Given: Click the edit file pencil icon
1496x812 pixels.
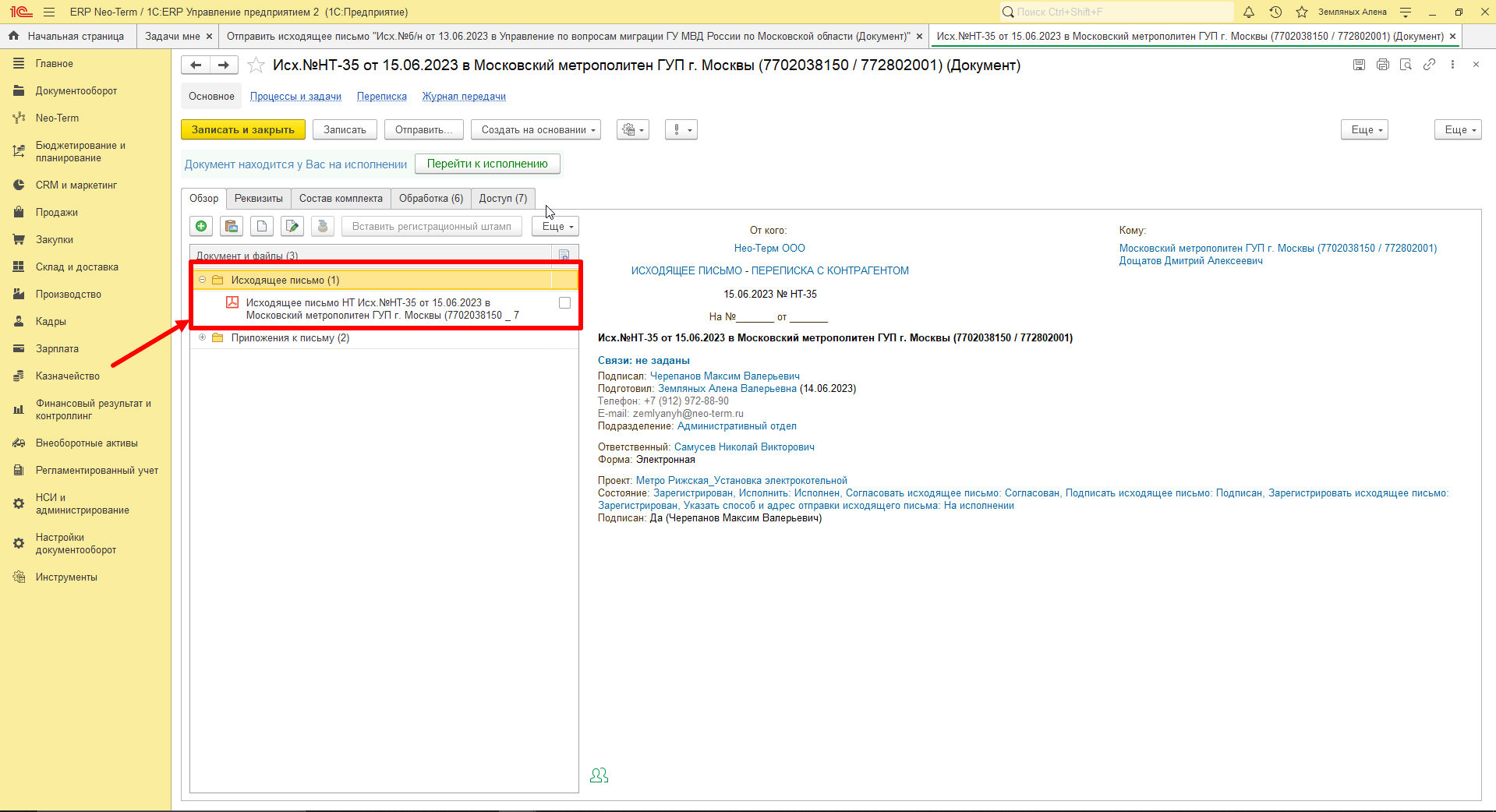Looking at the screenshot, I should coord(292,226).
